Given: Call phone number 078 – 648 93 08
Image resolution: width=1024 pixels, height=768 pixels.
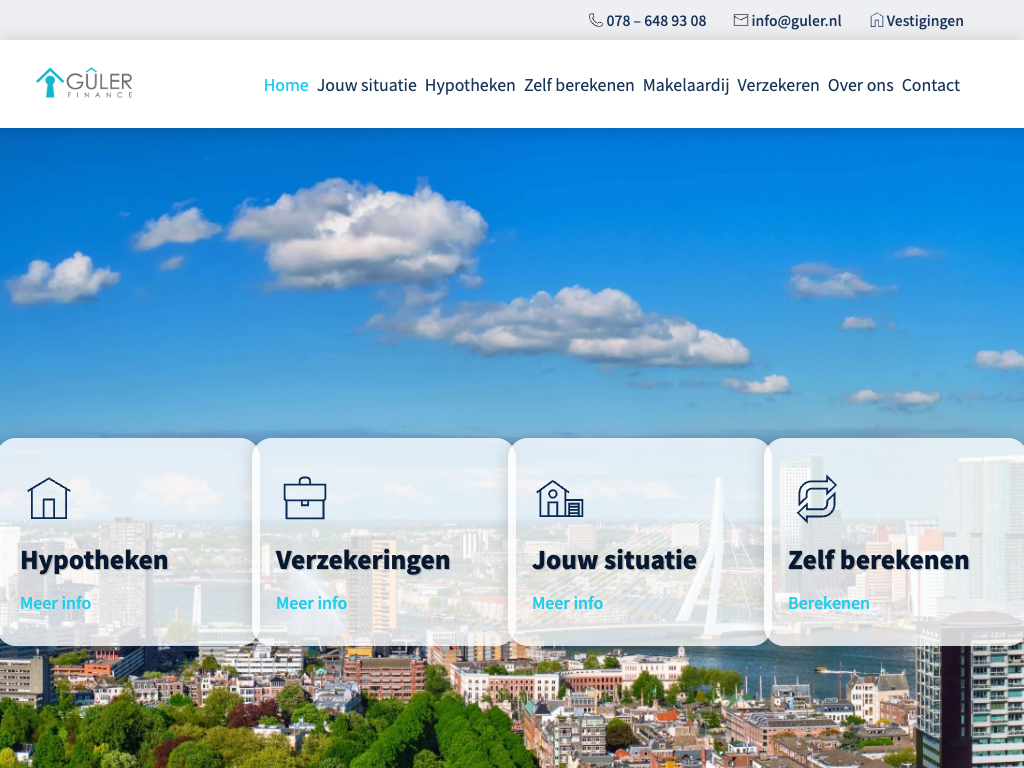Looking at the screenshot, I should coord(656,21).
